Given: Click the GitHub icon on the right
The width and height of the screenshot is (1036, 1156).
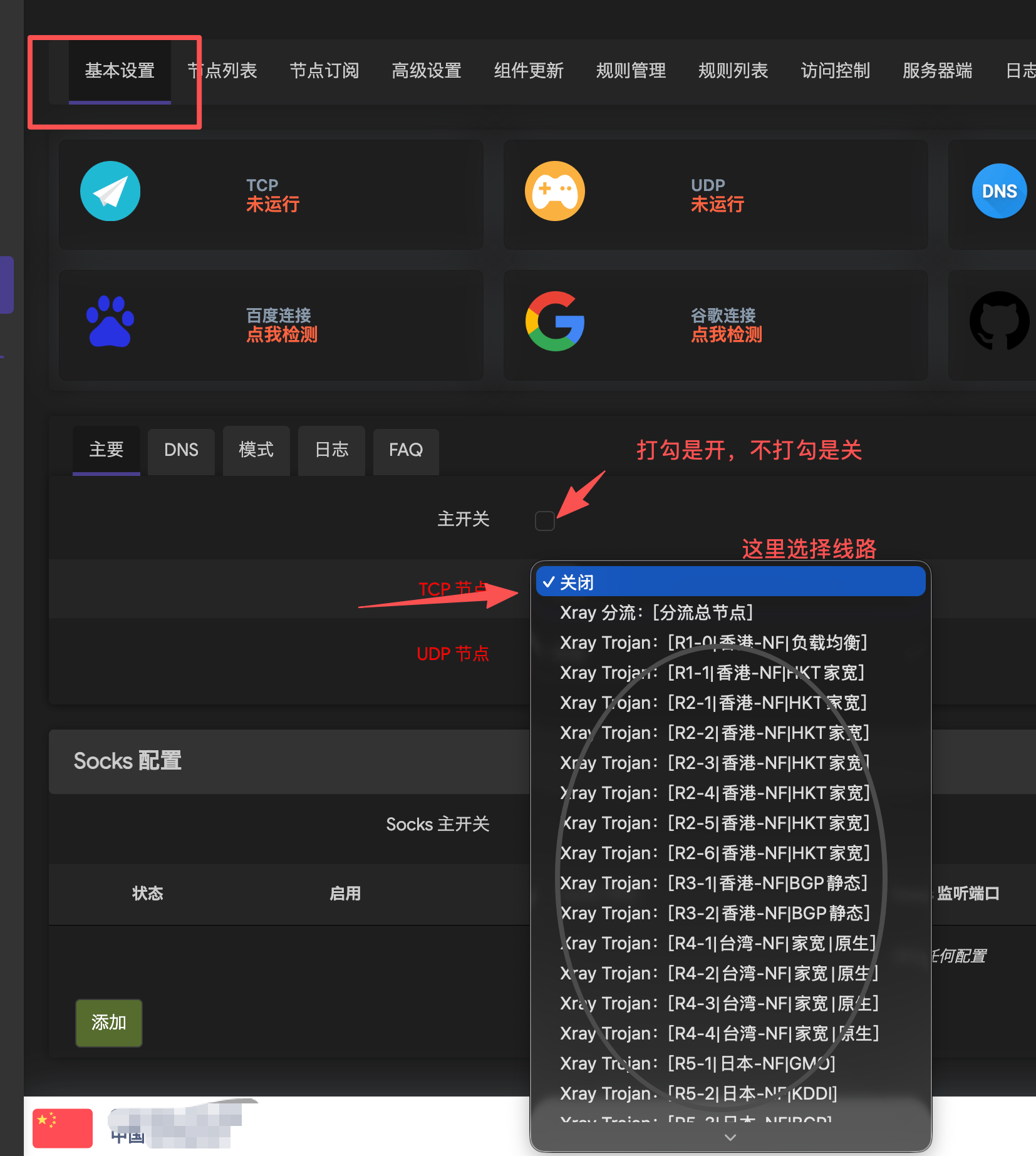Looking at the screenshot, I should (1000, 321).
